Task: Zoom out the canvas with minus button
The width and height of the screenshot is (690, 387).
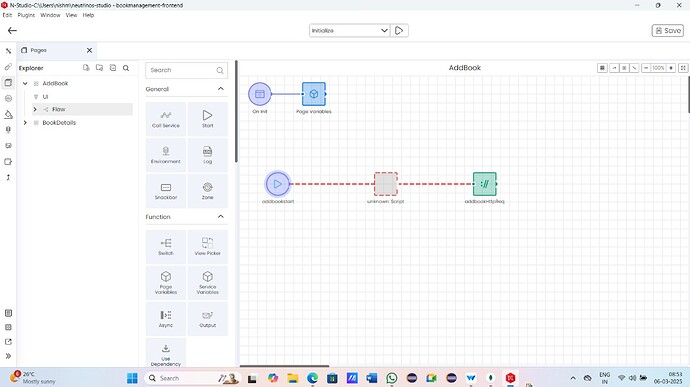Action: coord(646,68)
